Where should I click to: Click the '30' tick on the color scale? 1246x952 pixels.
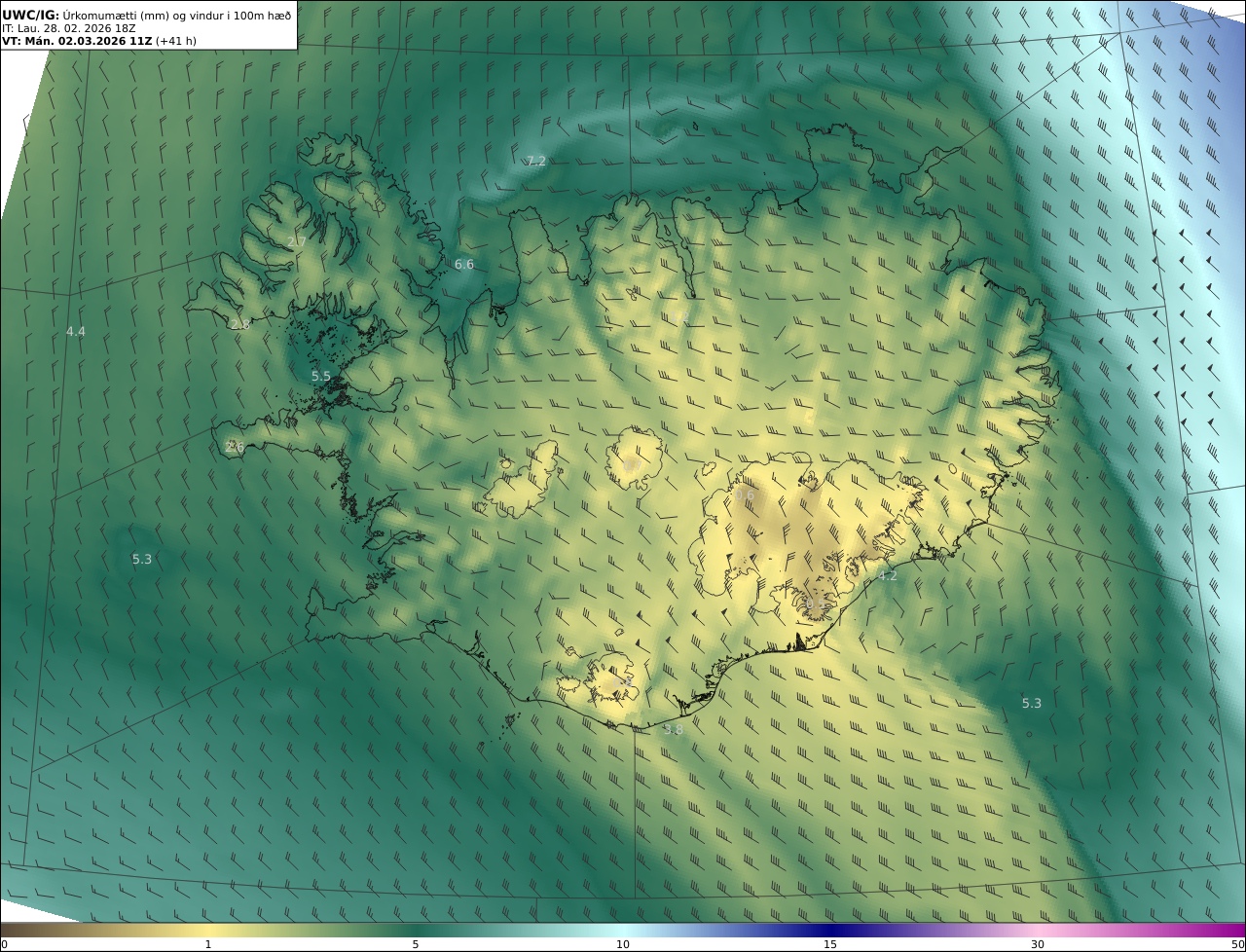point(1038,944)
